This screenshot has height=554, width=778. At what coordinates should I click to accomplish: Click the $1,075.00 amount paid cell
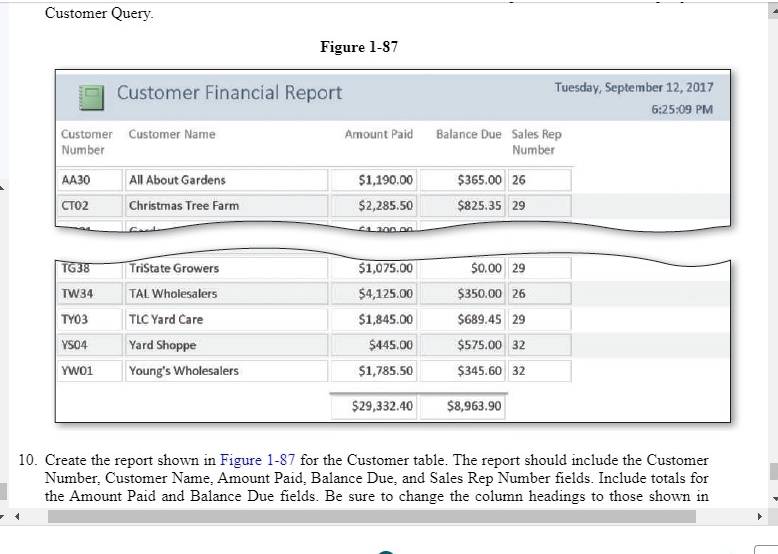[374, 268]
